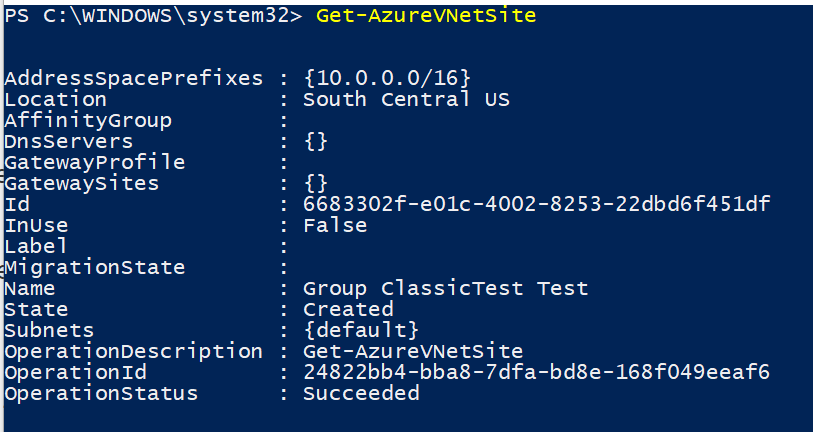Click the Location property label

pos(55,99)
